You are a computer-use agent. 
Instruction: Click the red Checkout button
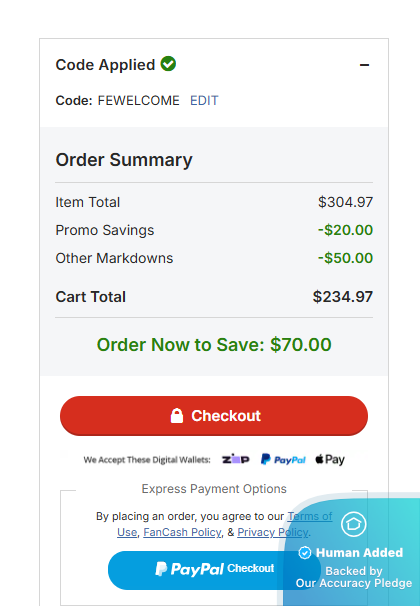tap(214, 416)
